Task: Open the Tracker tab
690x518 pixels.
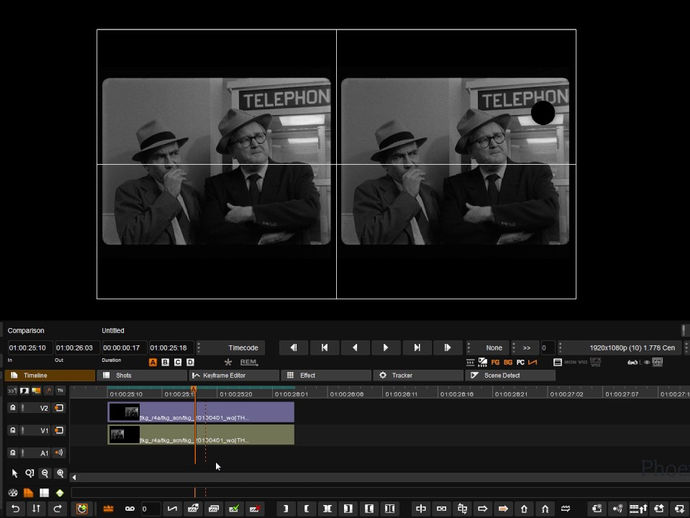Action: coord(418,375)
